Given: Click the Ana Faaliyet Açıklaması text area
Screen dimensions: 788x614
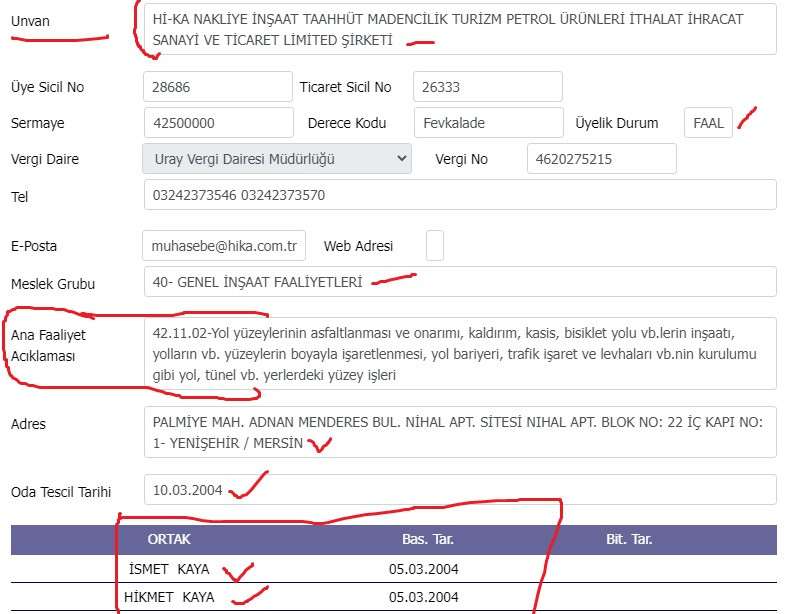Looking at the screenshot, I should [x=460, y=354].
